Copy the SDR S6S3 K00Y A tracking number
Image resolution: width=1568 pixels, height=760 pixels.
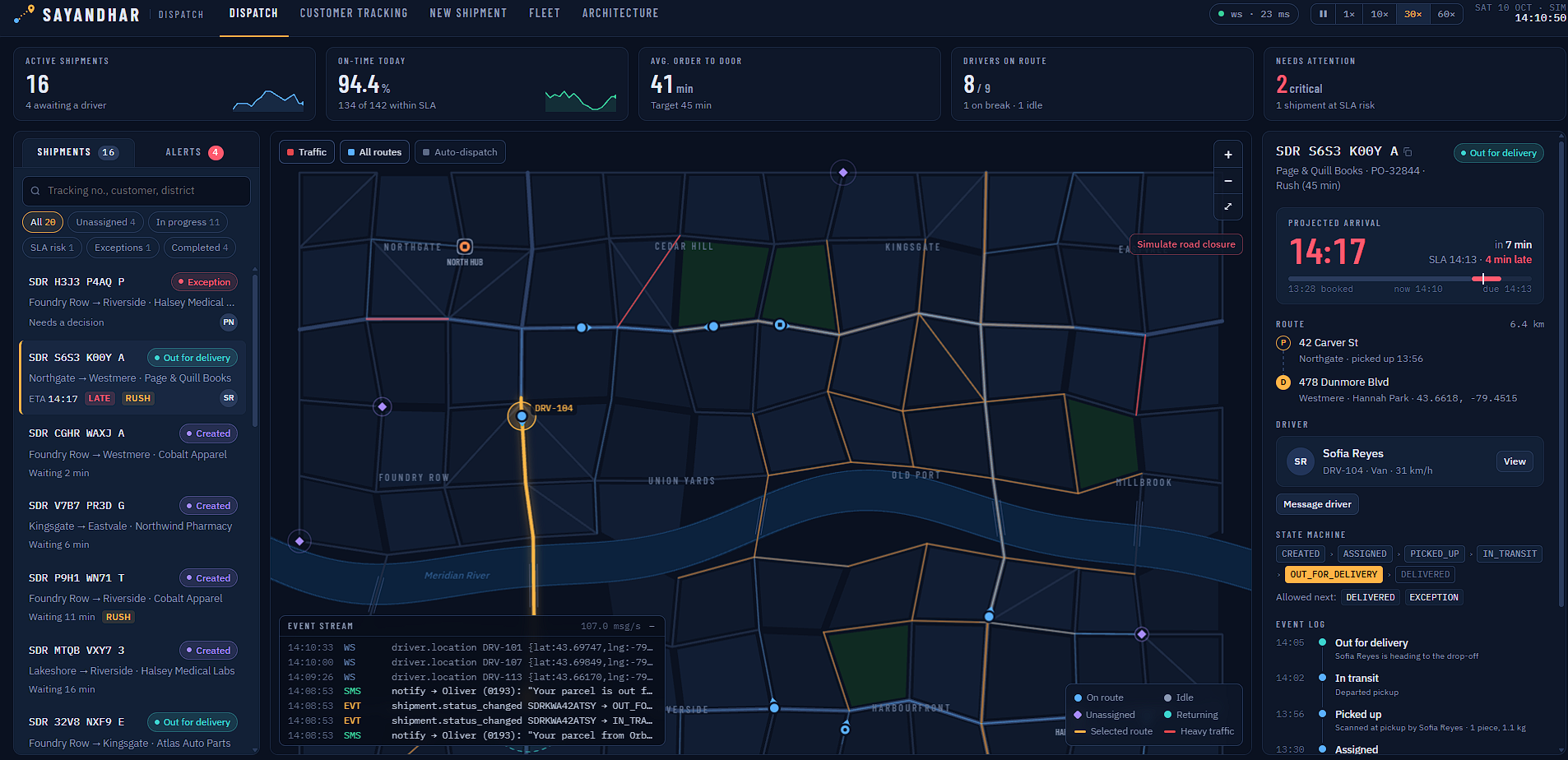[1408, 152]
